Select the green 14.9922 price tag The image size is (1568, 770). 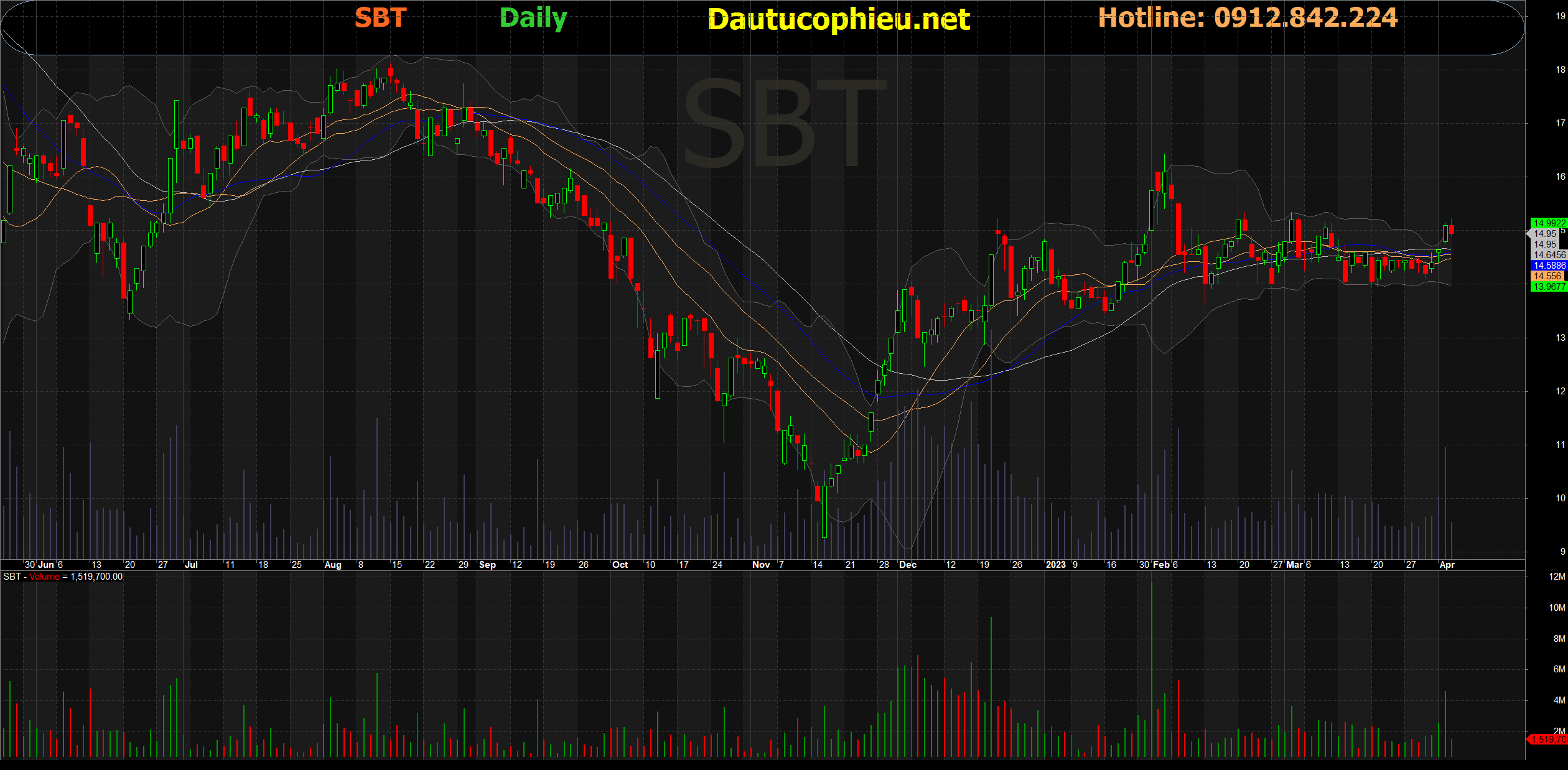coord(1549,223)
